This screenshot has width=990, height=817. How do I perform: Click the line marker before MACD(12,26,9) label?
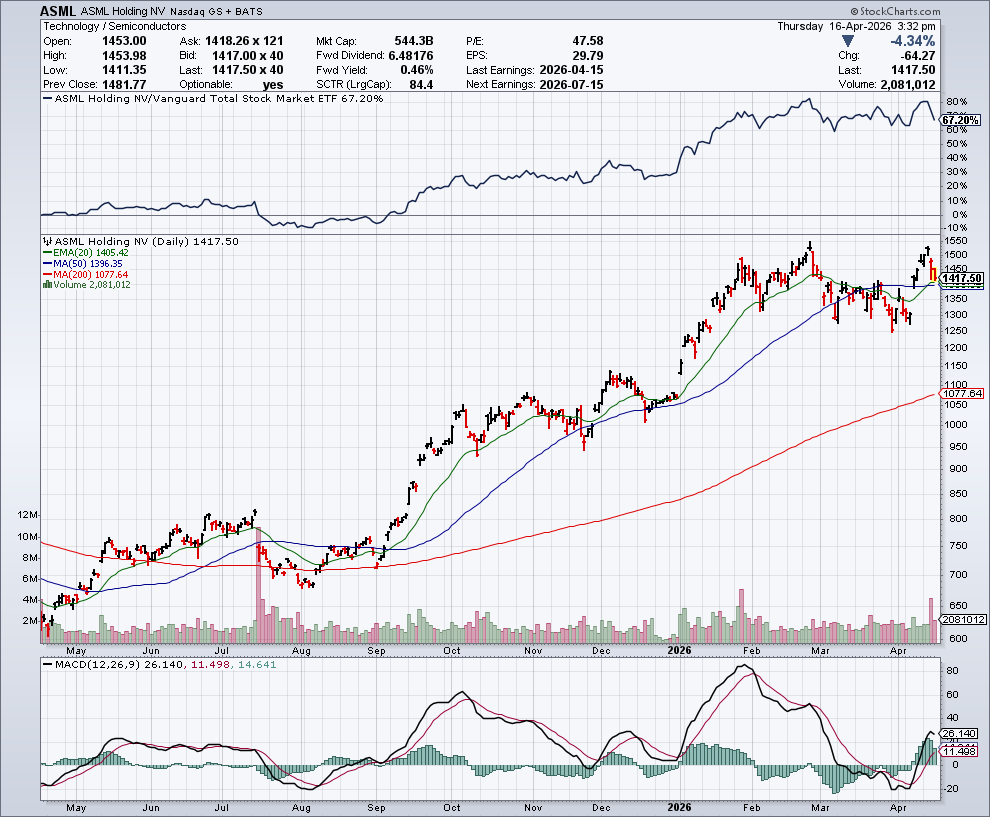(x=47, y=664)
